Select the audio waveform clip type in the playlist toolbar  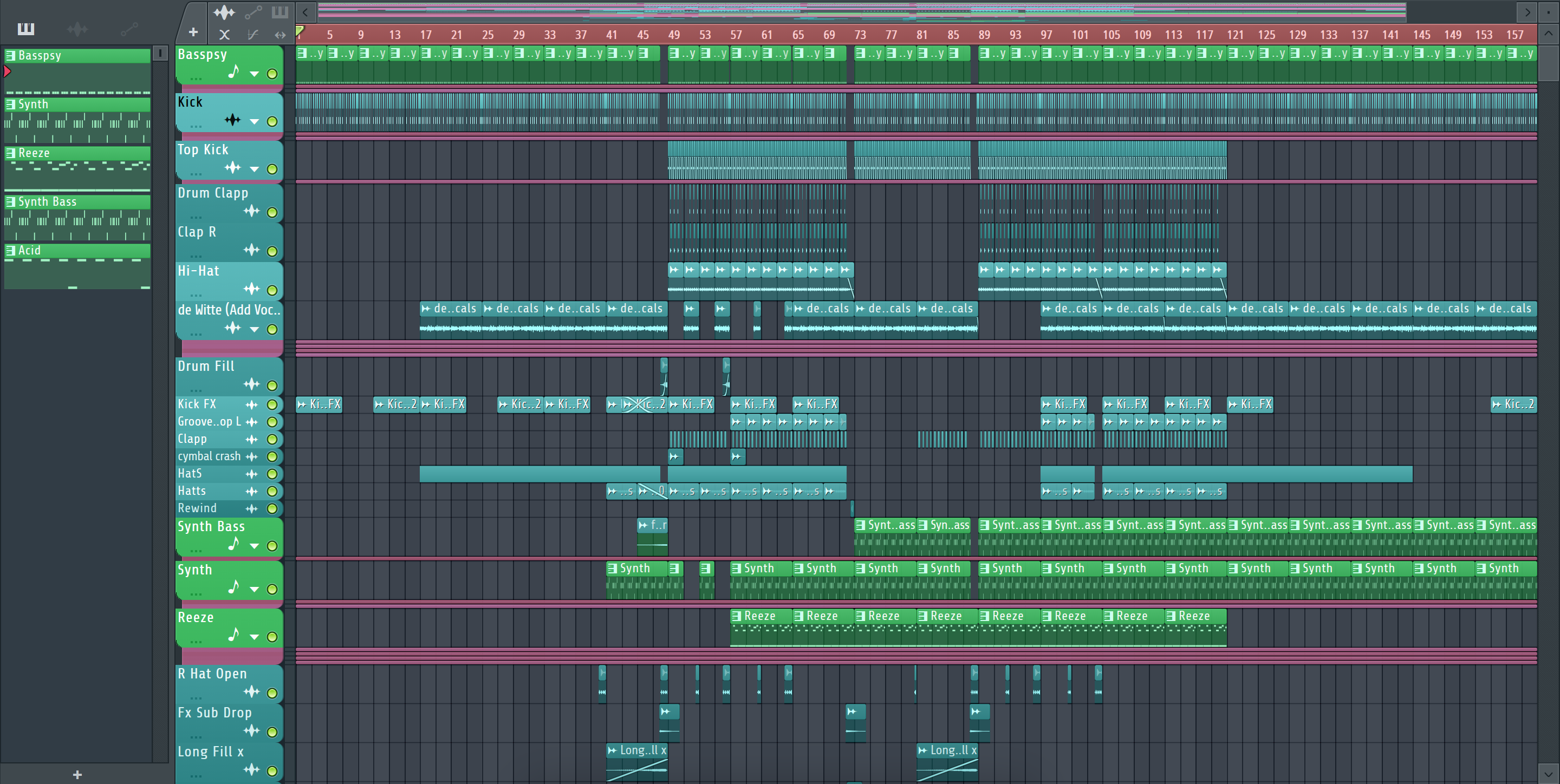(224, 12)
